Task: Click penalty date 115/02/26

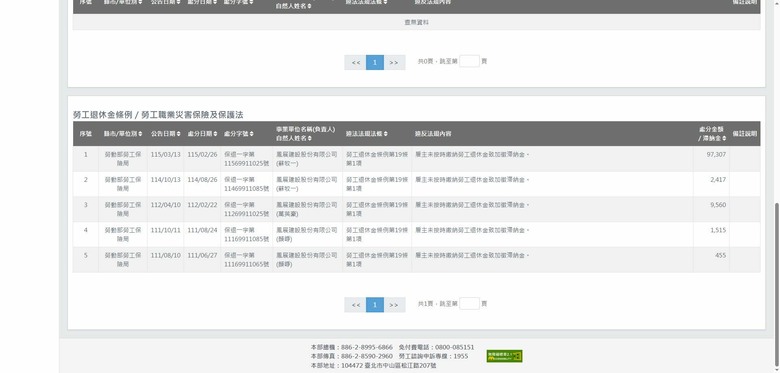Action: [x=202, y=155]
